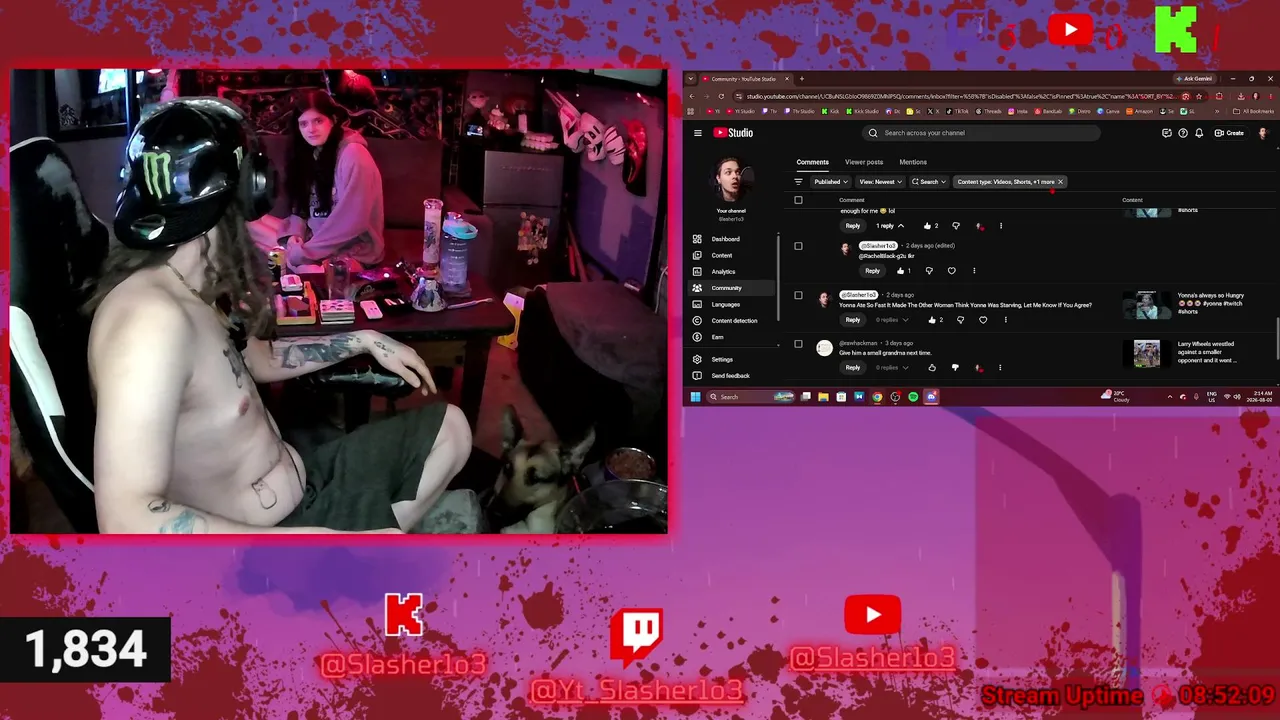Click 'Search across your channel' field

[982, 133]
